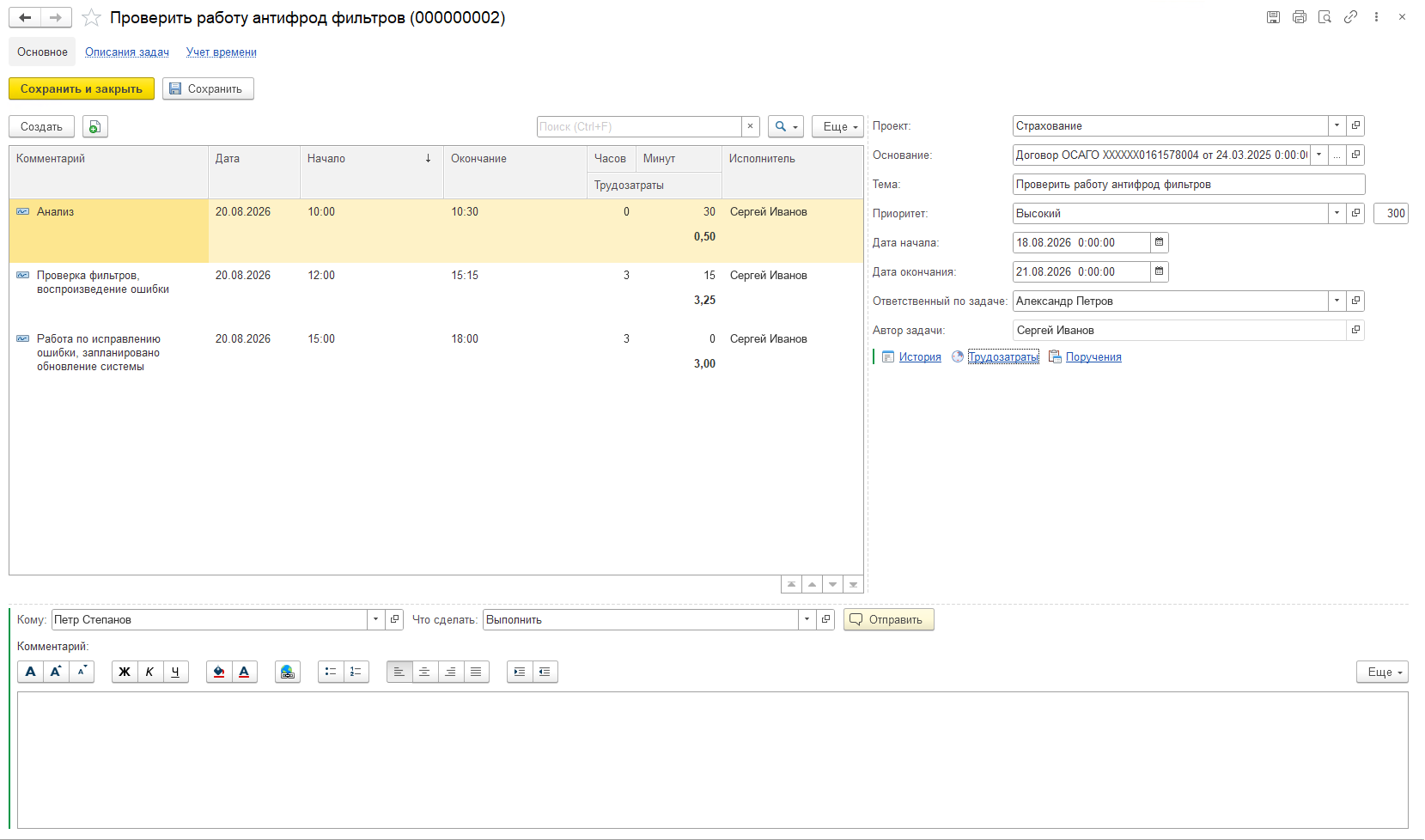Screen dimensions: 1425x840
Task: Open the История link
Action: point(920,357)
